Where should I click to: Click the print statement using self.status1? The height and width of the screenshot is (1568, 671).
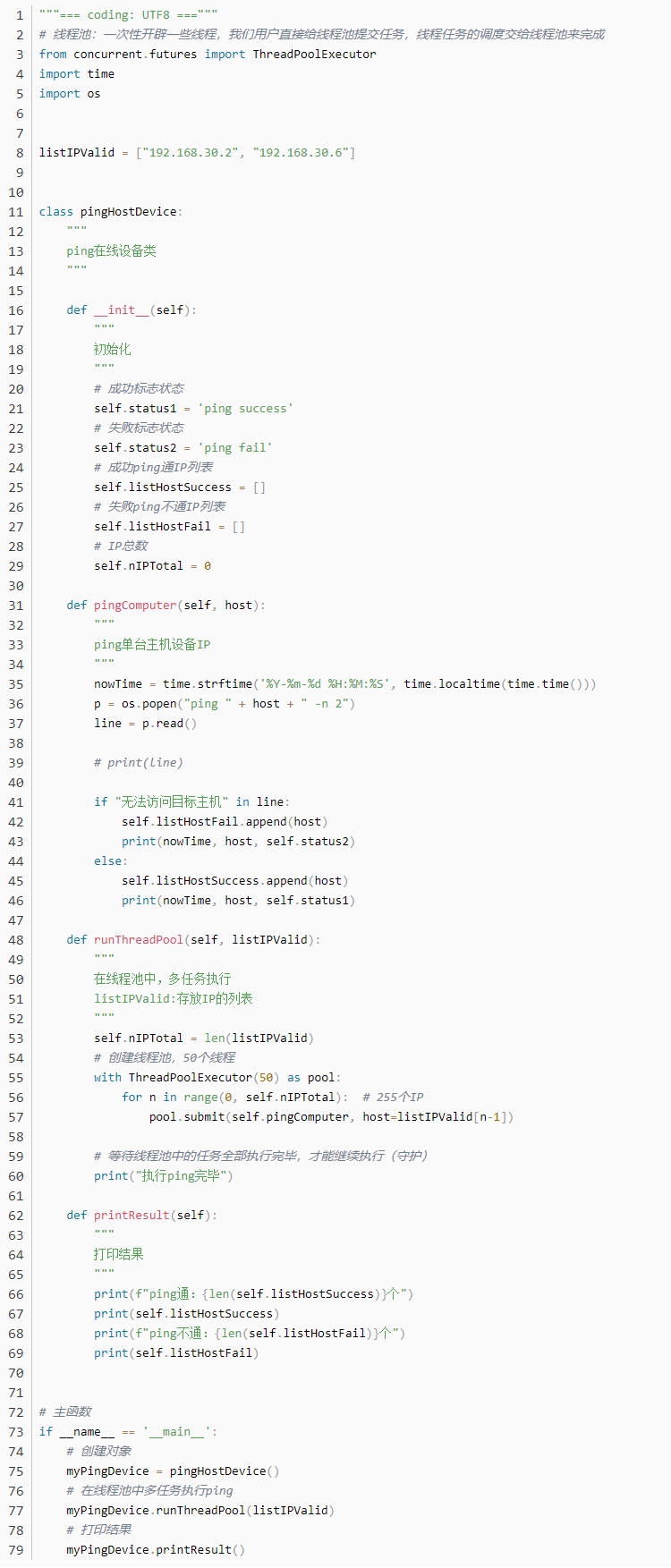pyautogui.click(x=238, y=901)
